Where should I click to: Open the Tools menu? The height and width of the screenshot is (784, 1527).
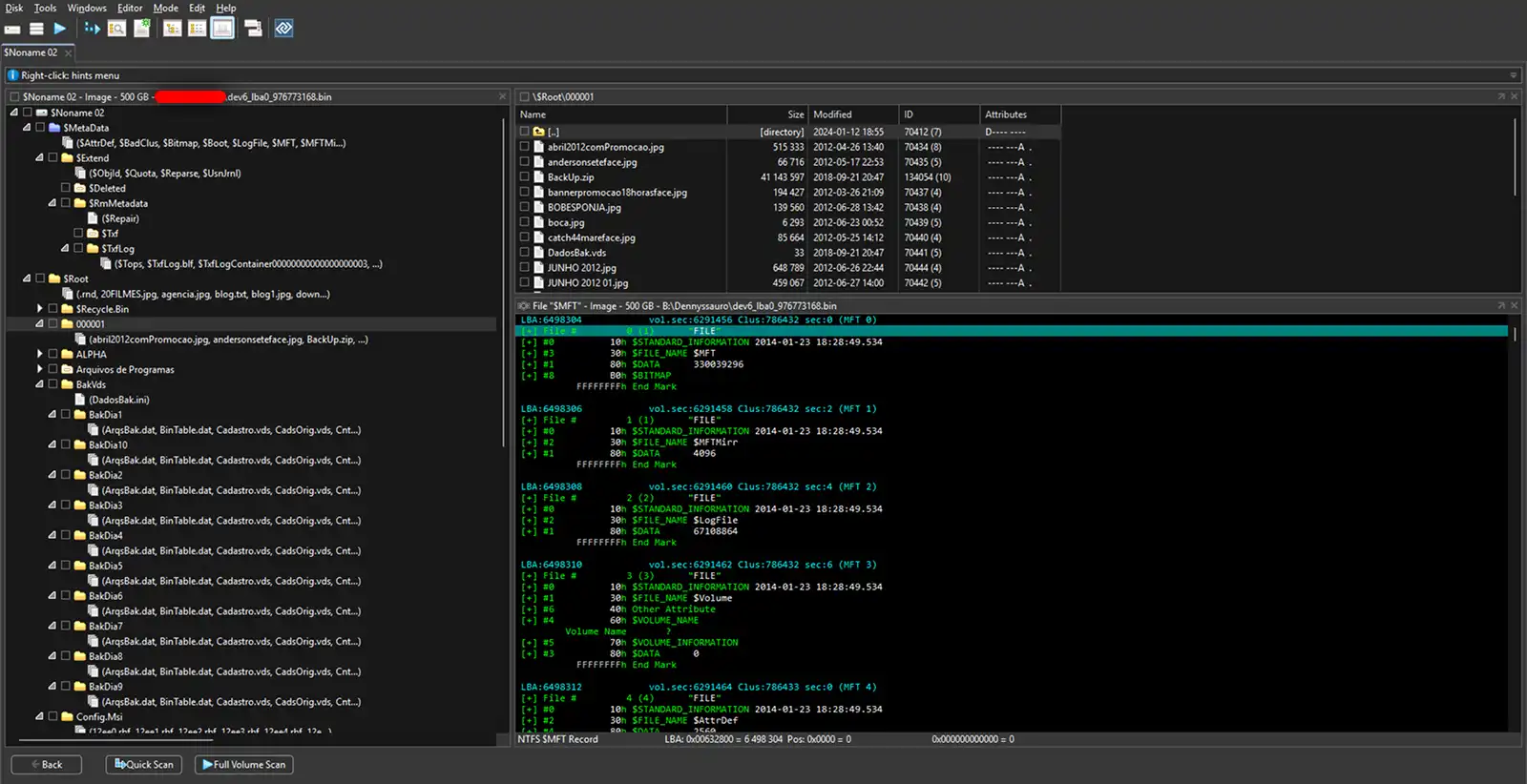coord(45,8)
